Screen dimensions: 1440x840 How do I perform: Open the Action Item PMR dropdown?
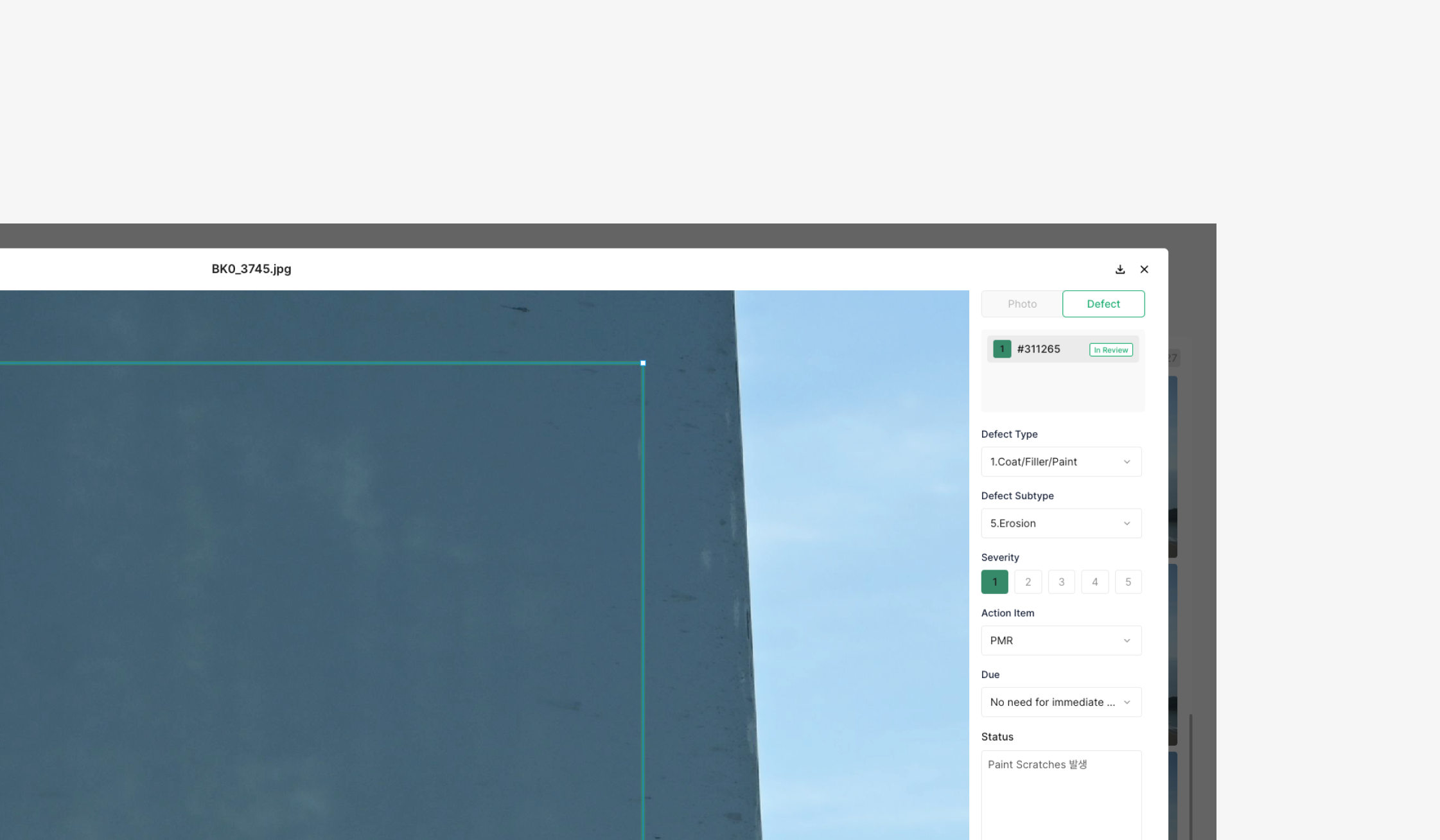1060,640
